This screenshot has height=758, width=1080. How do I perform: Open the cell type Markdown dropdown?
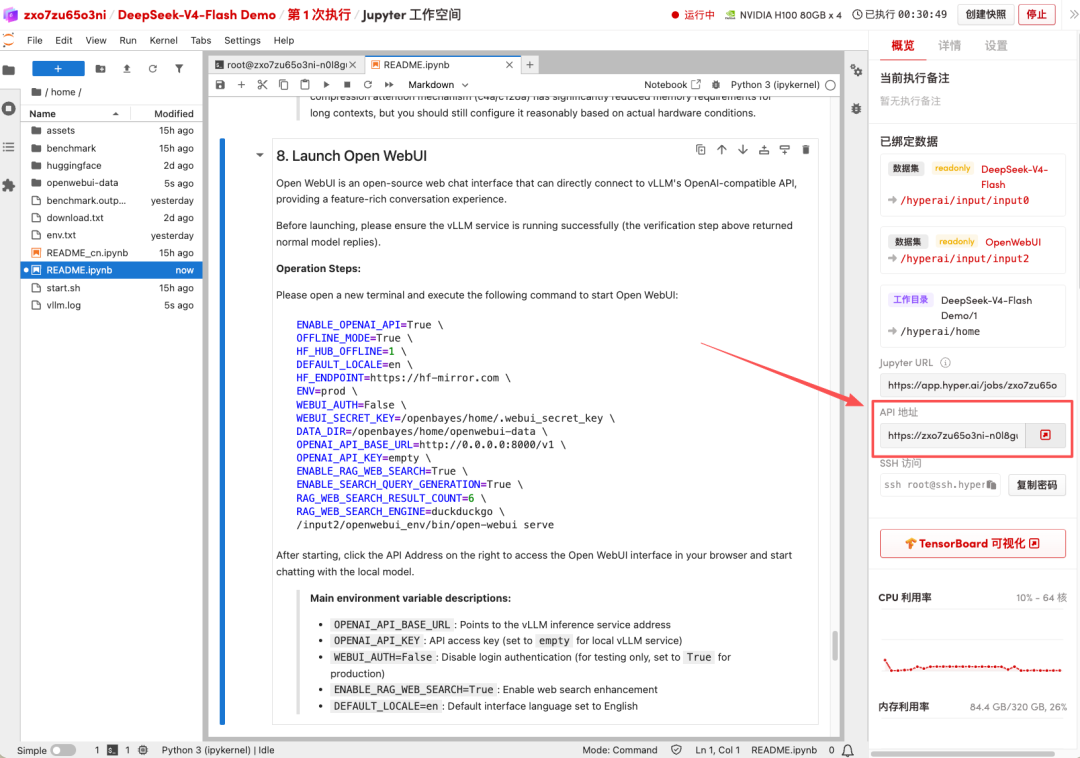coord(438,85)
